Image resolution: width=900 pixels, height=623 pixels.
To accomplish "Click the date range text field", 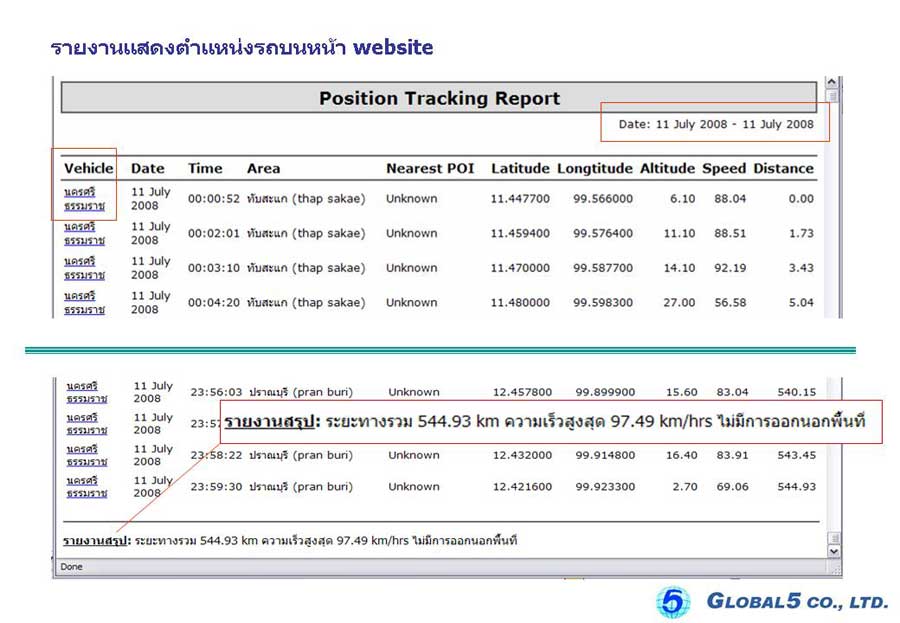I will [715, 125].
